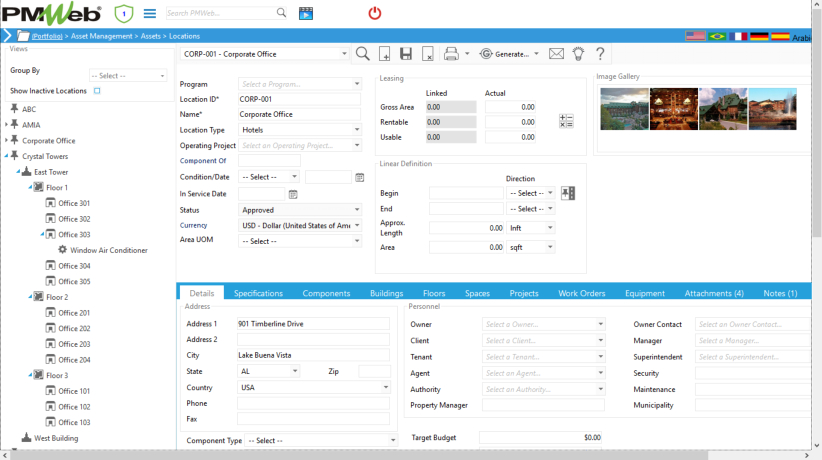Screen dimensions: 822x460
Task: Click the envelope email icon in toolbar
Action: (x=557, y=54)
